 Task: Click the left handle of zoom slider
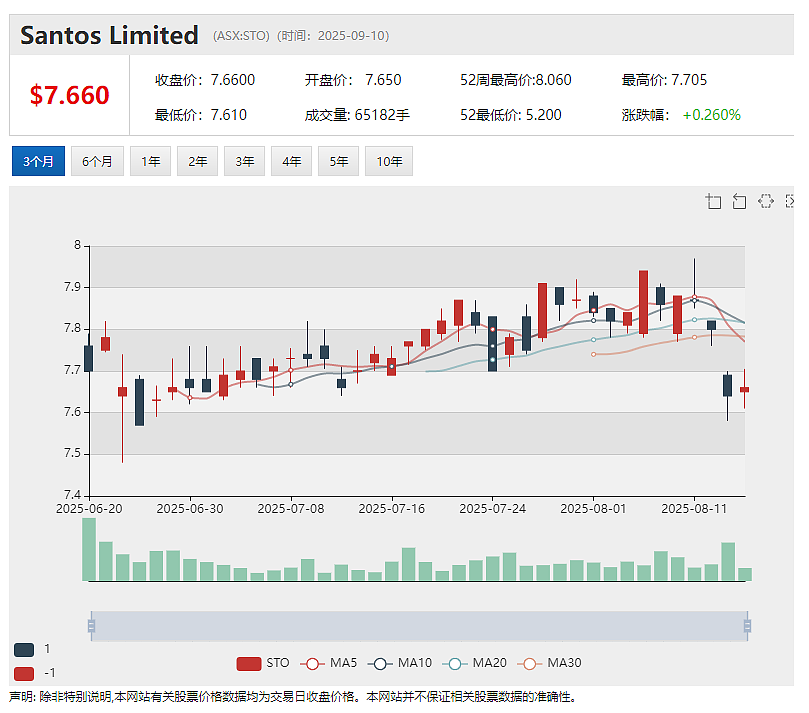91,626
